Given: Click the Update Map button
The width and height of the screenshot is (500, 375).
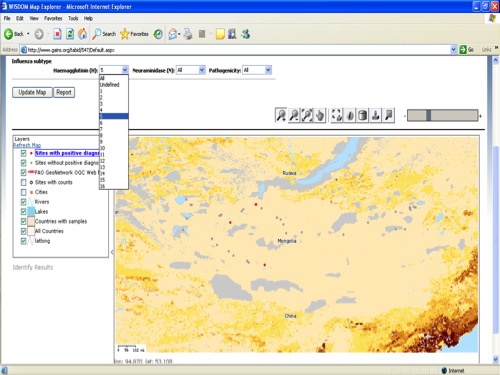Looking at the screenshot, I should [32, 92].
